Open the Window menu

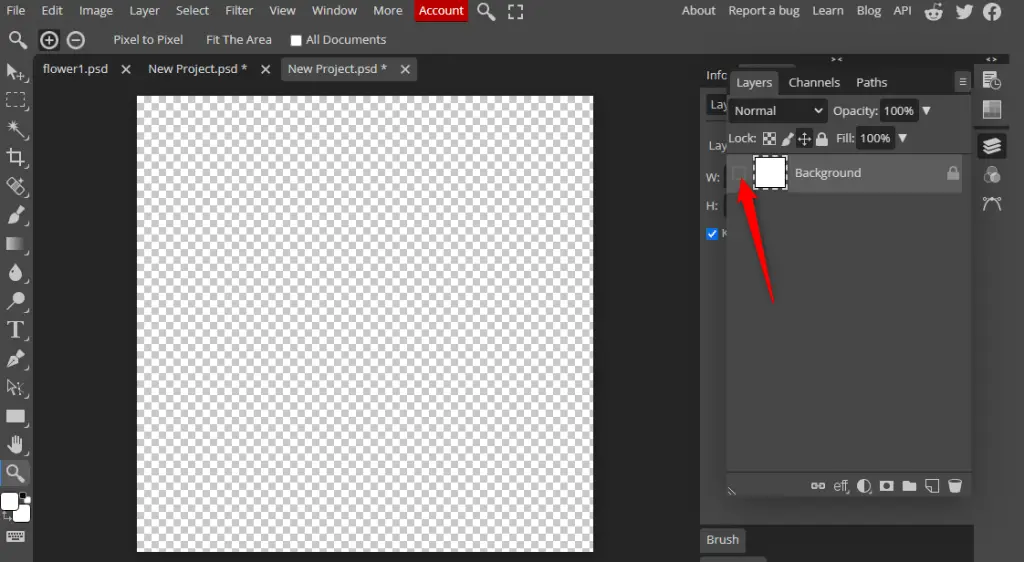click(334, 11)
